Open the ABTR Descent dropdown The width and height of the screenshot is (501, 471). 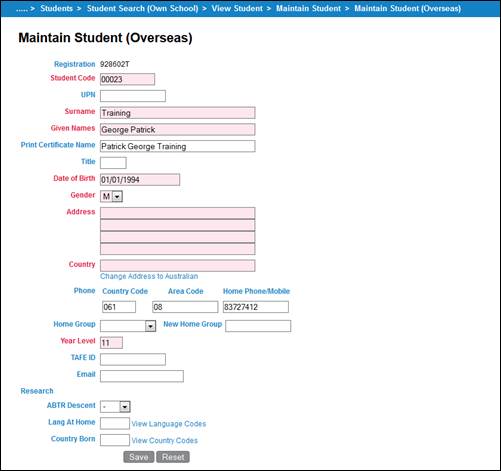(x=115, y=406)
